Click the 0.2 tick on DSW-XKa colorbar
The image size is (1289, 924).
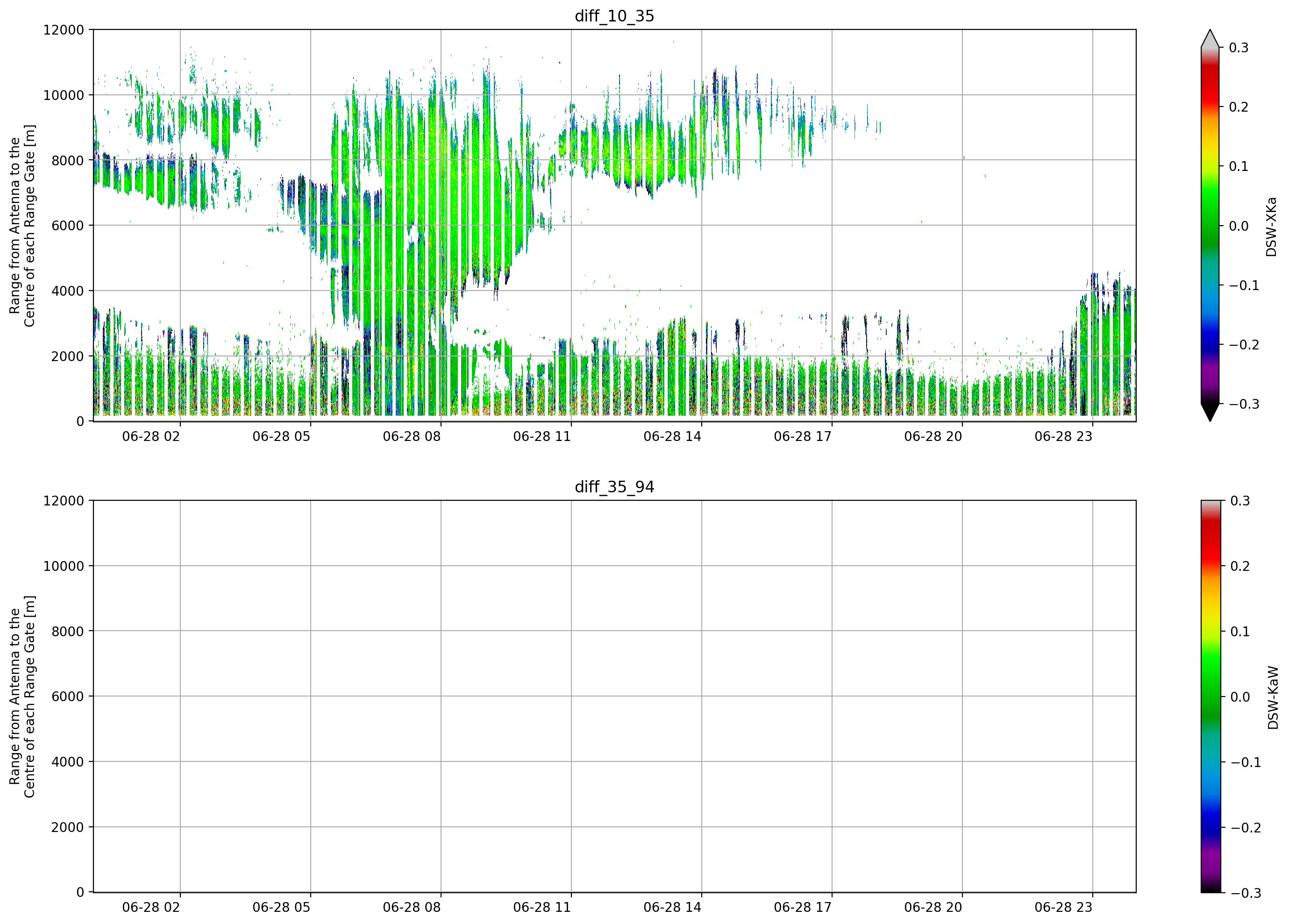click(1239, 107)
